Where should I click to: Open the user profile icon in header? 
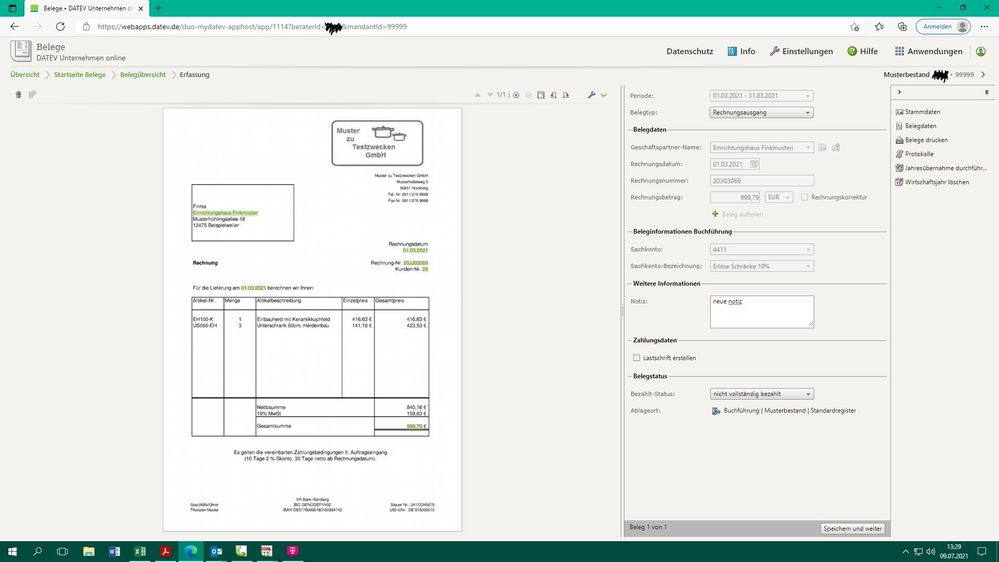coord(981,51)
